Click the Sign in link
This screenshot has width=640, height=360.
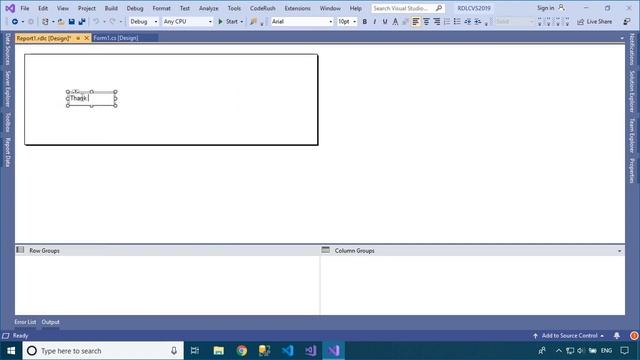coord(545,8)
